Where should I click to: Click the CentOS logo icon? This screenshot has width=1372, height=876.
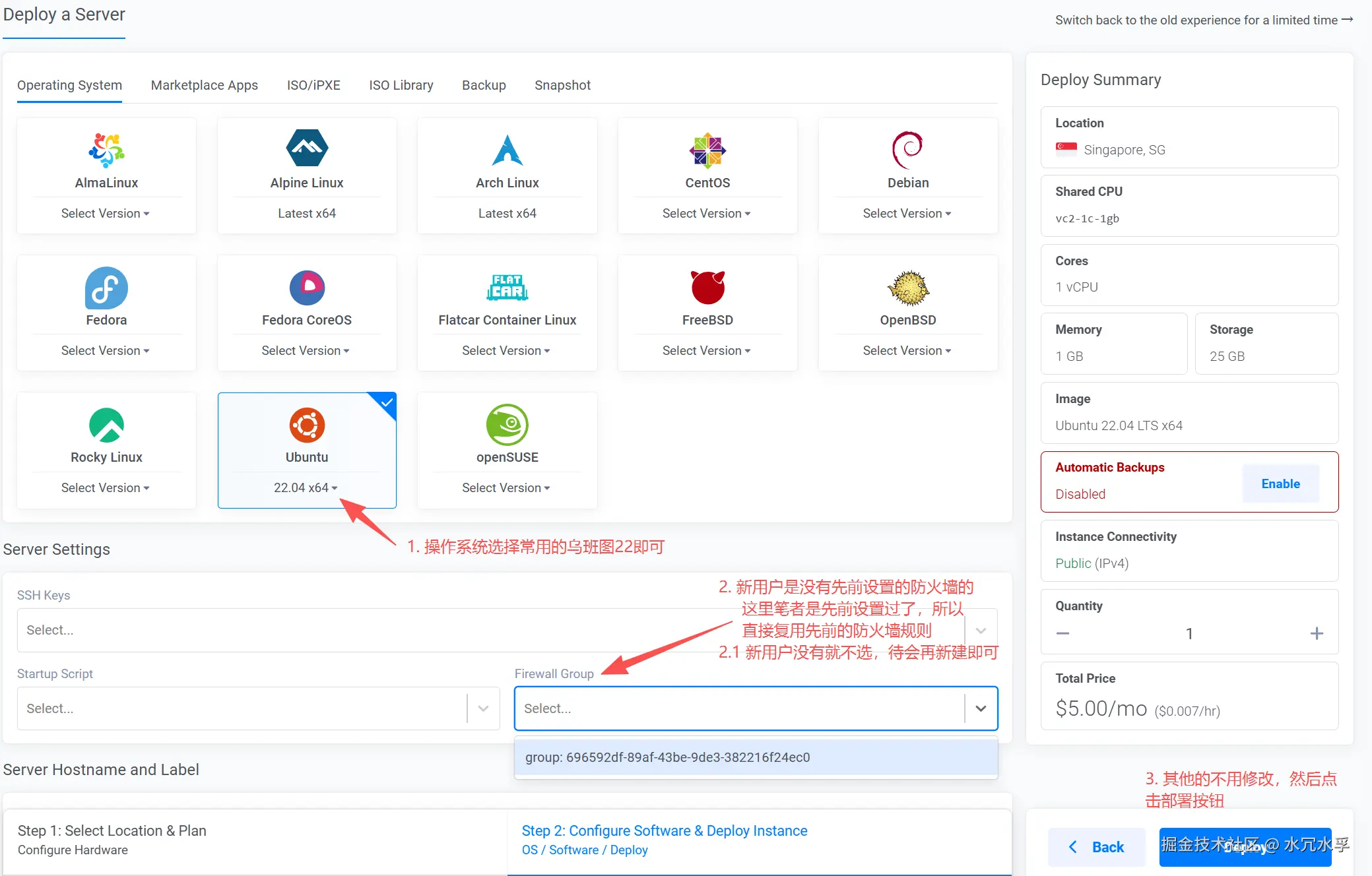707,150
